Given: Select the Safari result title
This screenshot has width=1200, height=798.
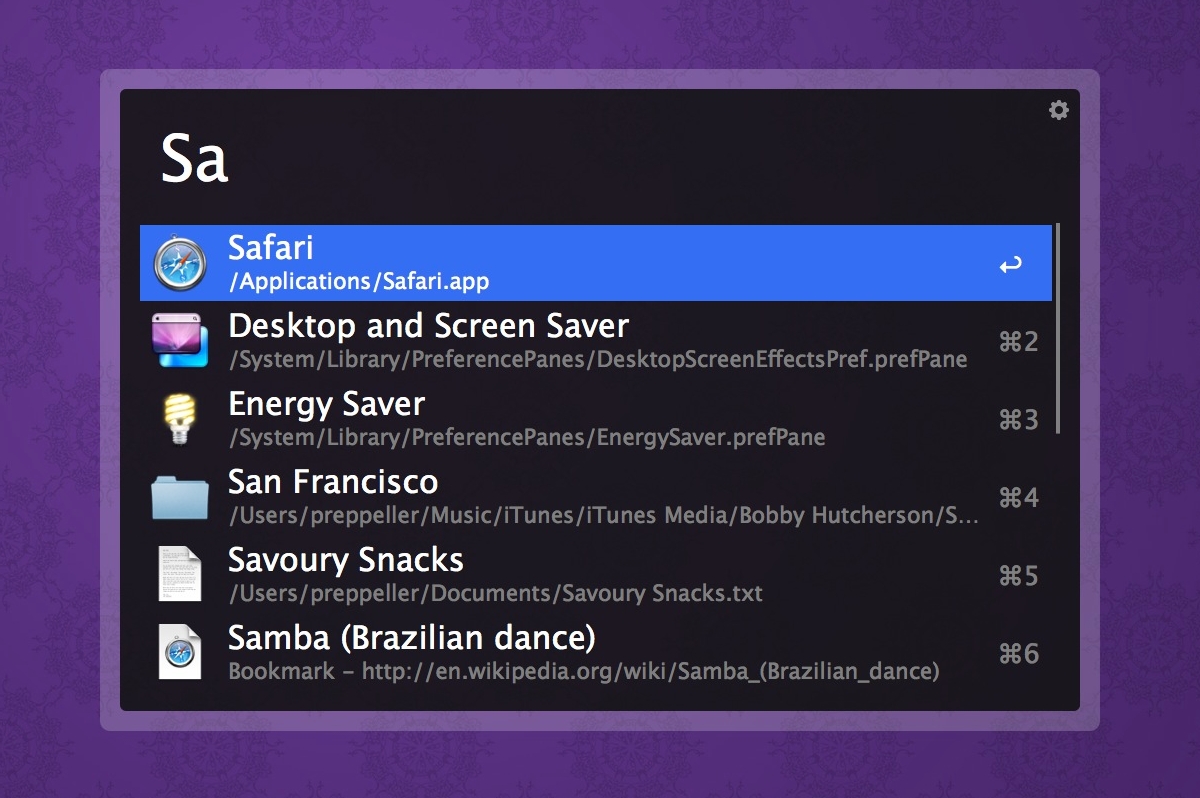Looking at the screenshot, I should click(271, 248).
